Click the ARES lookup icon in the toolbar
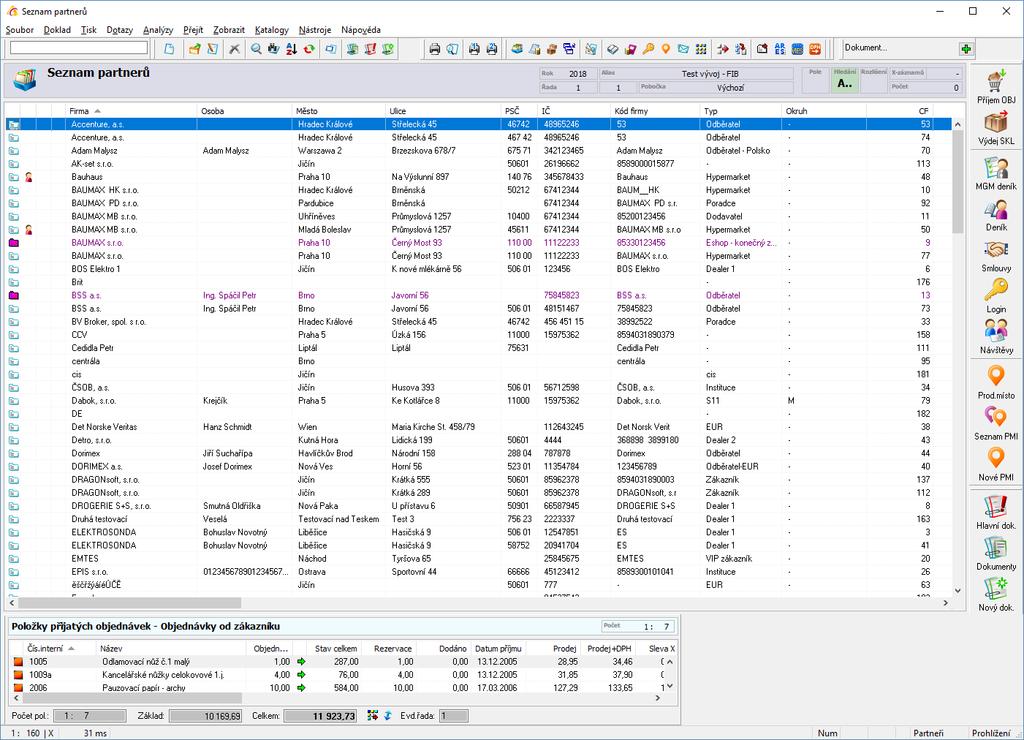Screen dimensions: 1024x740 (x=780, y=49)
